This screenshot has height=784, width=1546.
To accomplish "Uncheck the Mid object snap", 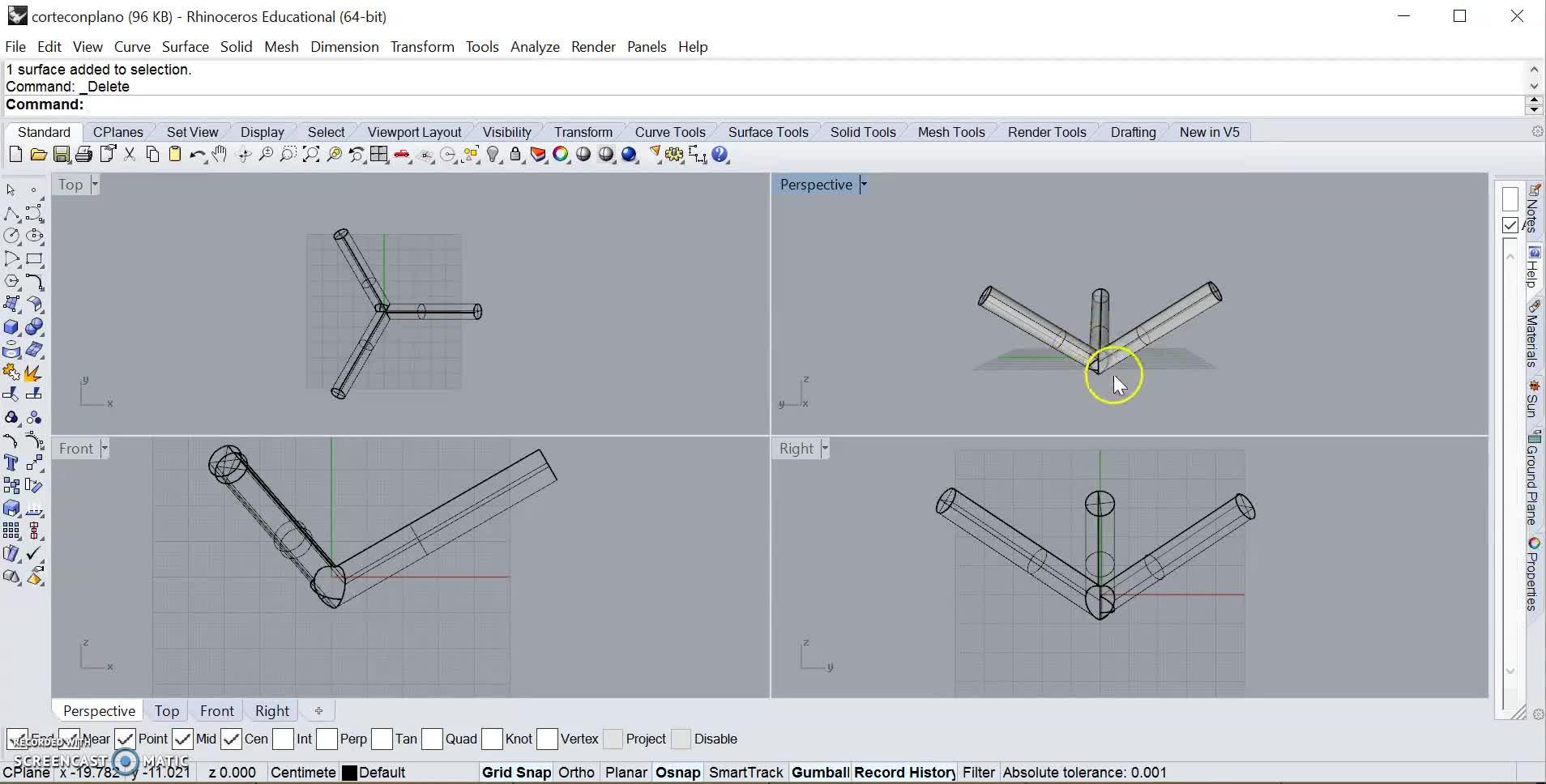I will [x=183, y=739].
